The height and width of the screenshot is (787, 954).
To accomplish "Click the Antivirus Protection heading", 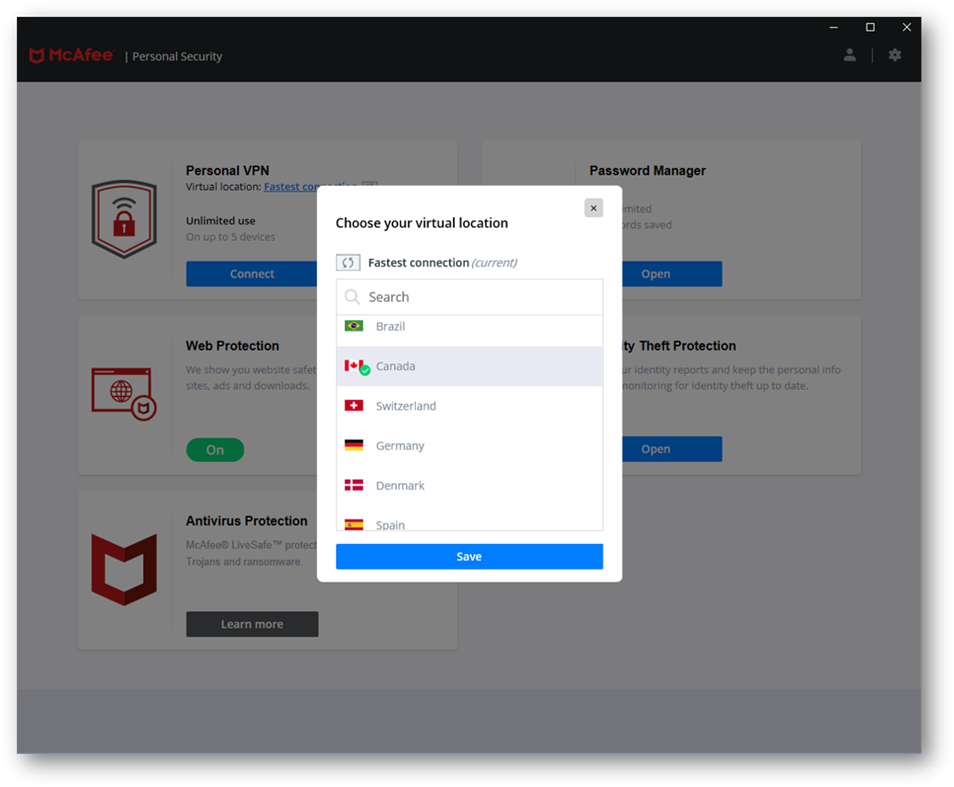I will (x=246, y=521).
